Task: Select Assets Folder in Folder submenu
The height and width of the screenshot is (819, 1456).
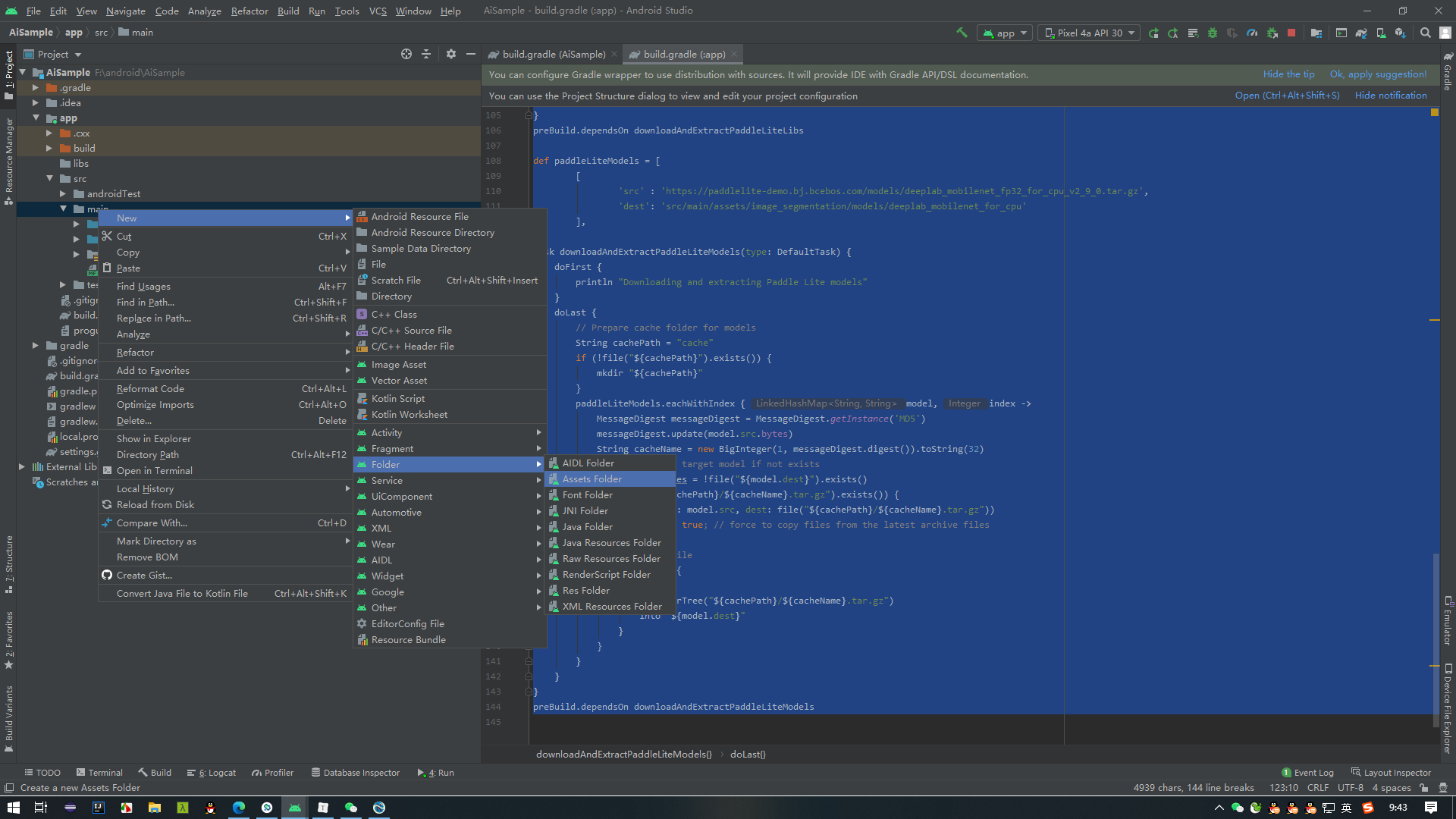Action: pos(610,479)
